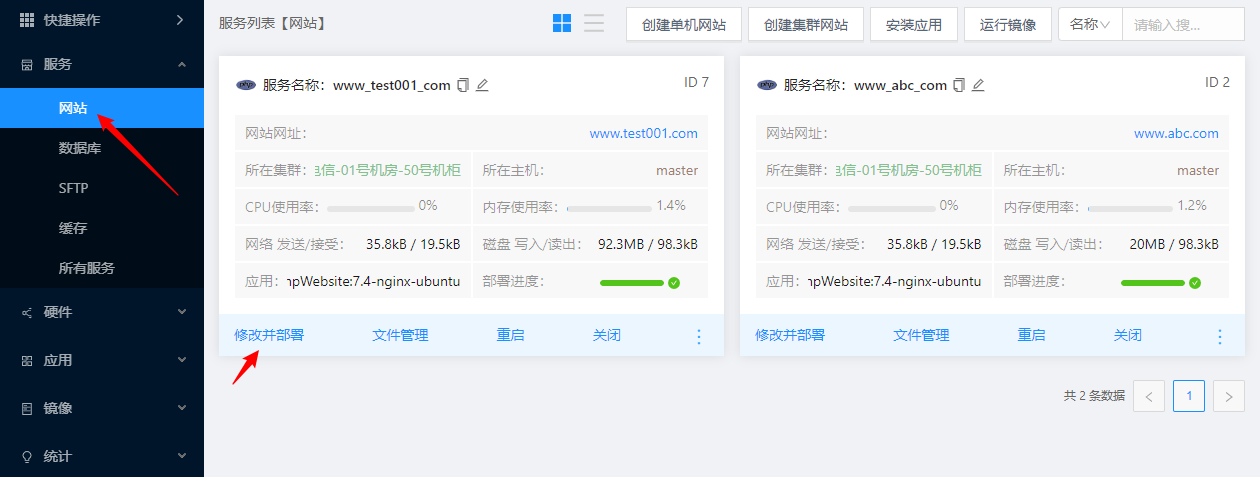Open the www.test001.com website link

pos(643,133)
